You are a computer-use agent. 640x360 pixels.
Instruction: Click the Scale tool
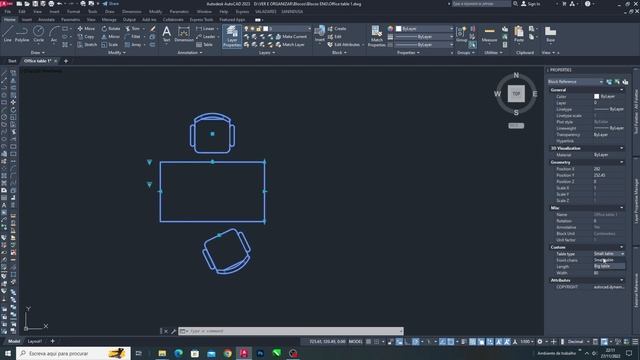(x=110, y=44)
